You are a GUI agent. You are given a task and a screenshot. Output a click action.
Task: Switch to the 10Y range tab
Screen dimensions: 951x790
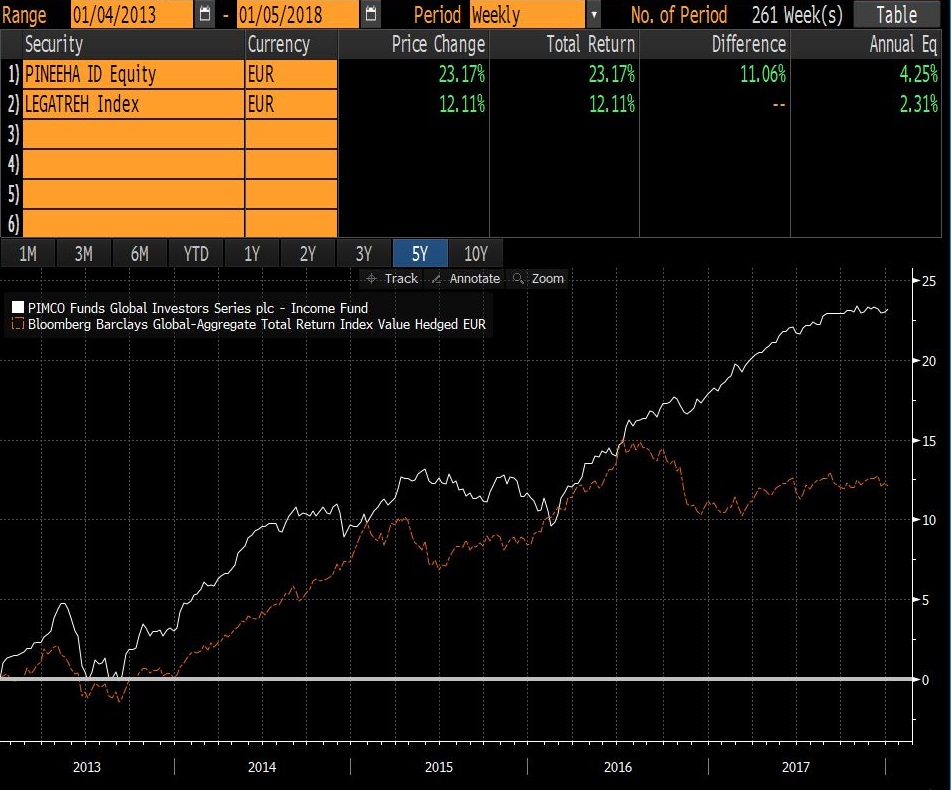point(476,253)
